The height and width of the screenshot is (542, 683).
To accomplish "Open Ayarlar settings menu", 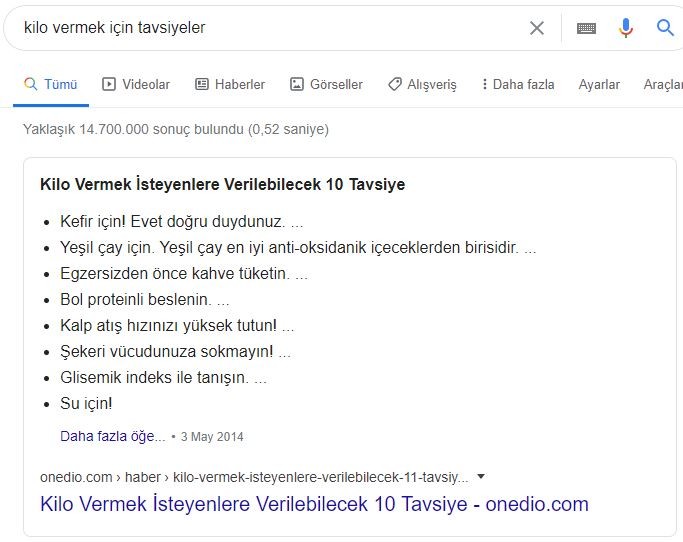I will (599, 84).
